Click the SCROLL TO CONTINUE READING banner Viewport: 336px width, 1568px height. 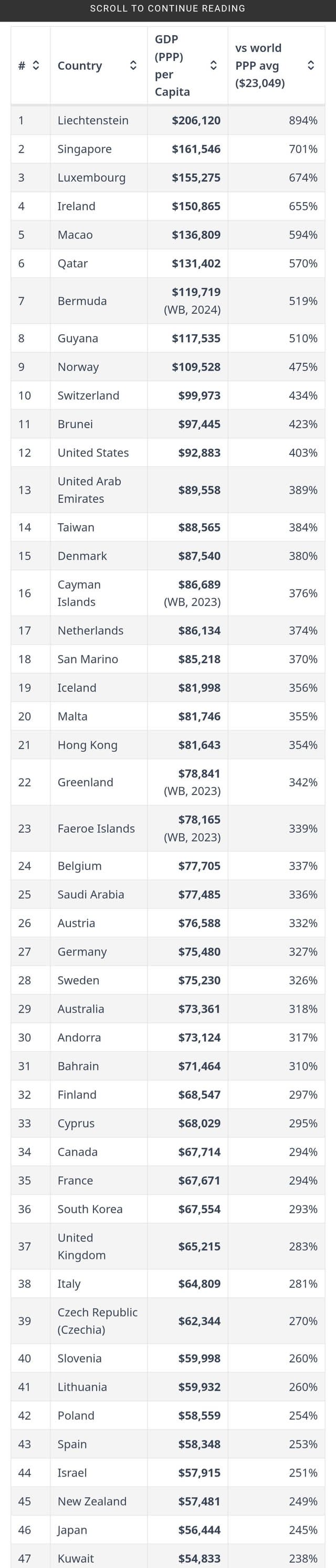(168, 8)
